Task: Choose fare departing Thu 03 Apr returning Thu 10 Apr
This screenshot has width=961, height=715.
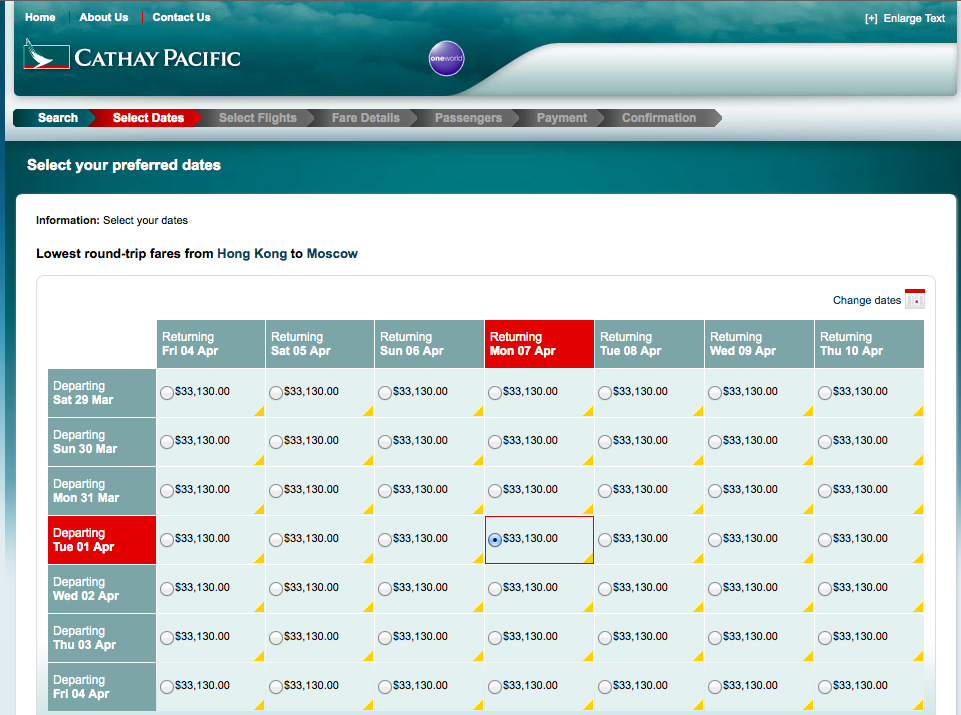Action: tap(825, 638)
